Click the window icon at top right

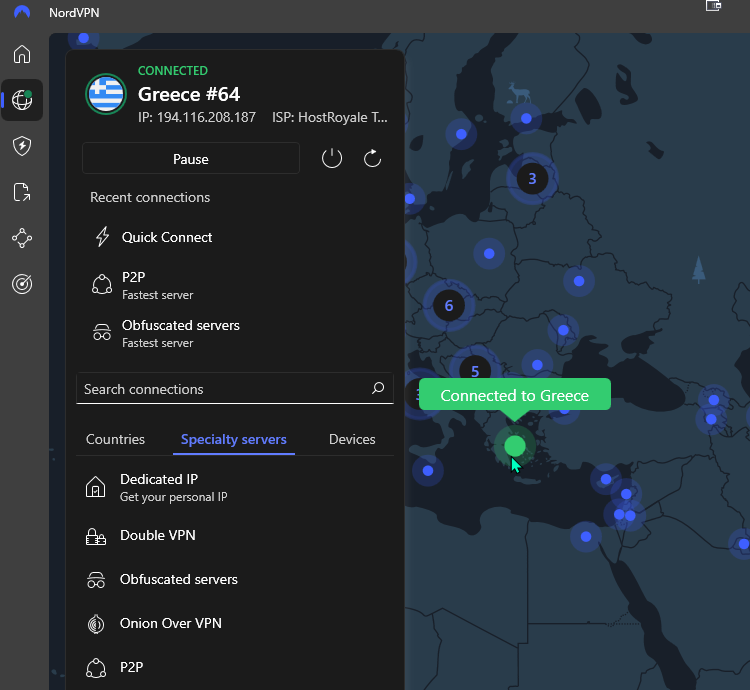pyautogui.click(x=713, y=6)
